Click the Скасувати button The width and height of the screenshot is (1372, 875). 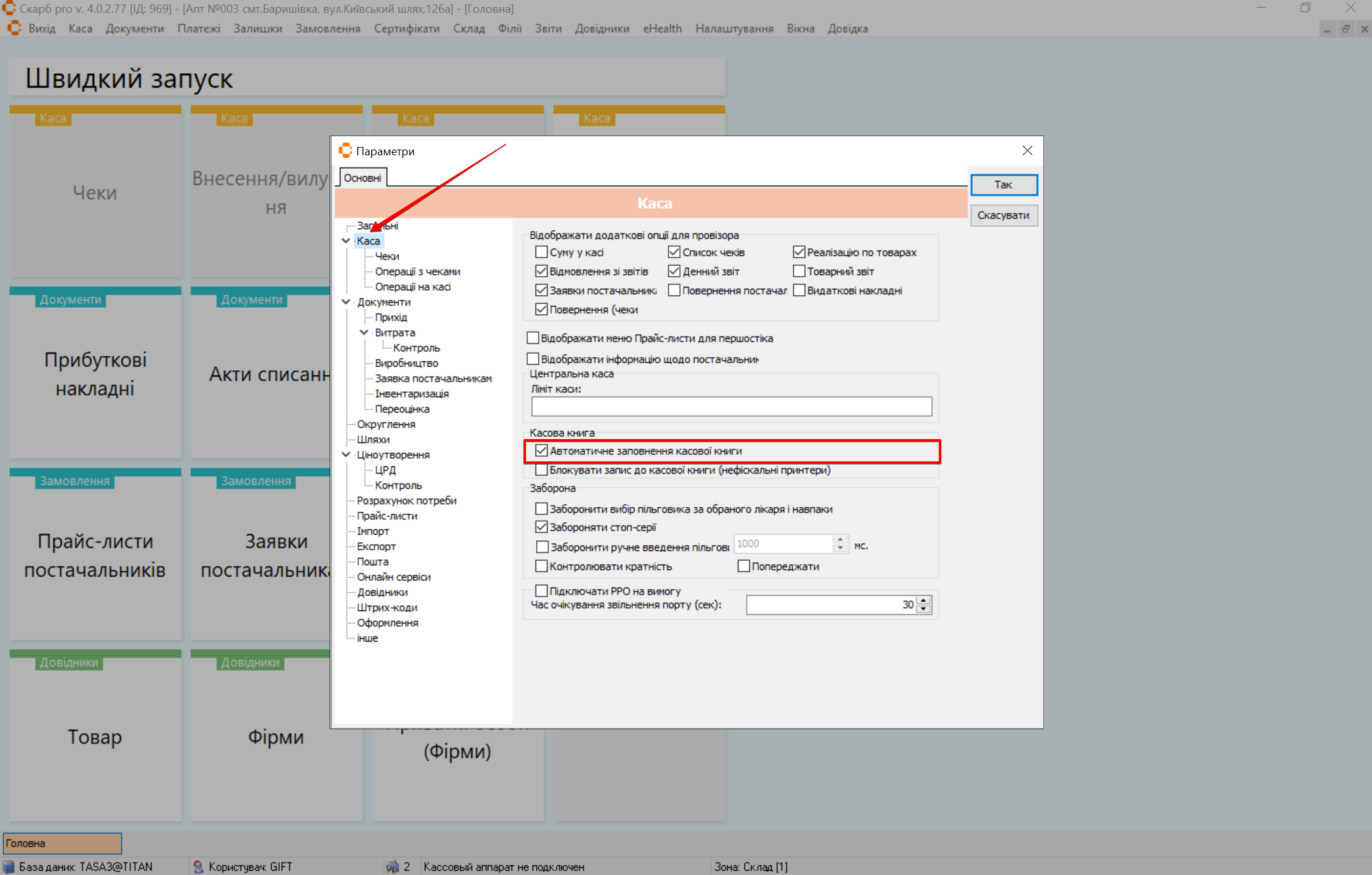click(x=1003, y=215)
